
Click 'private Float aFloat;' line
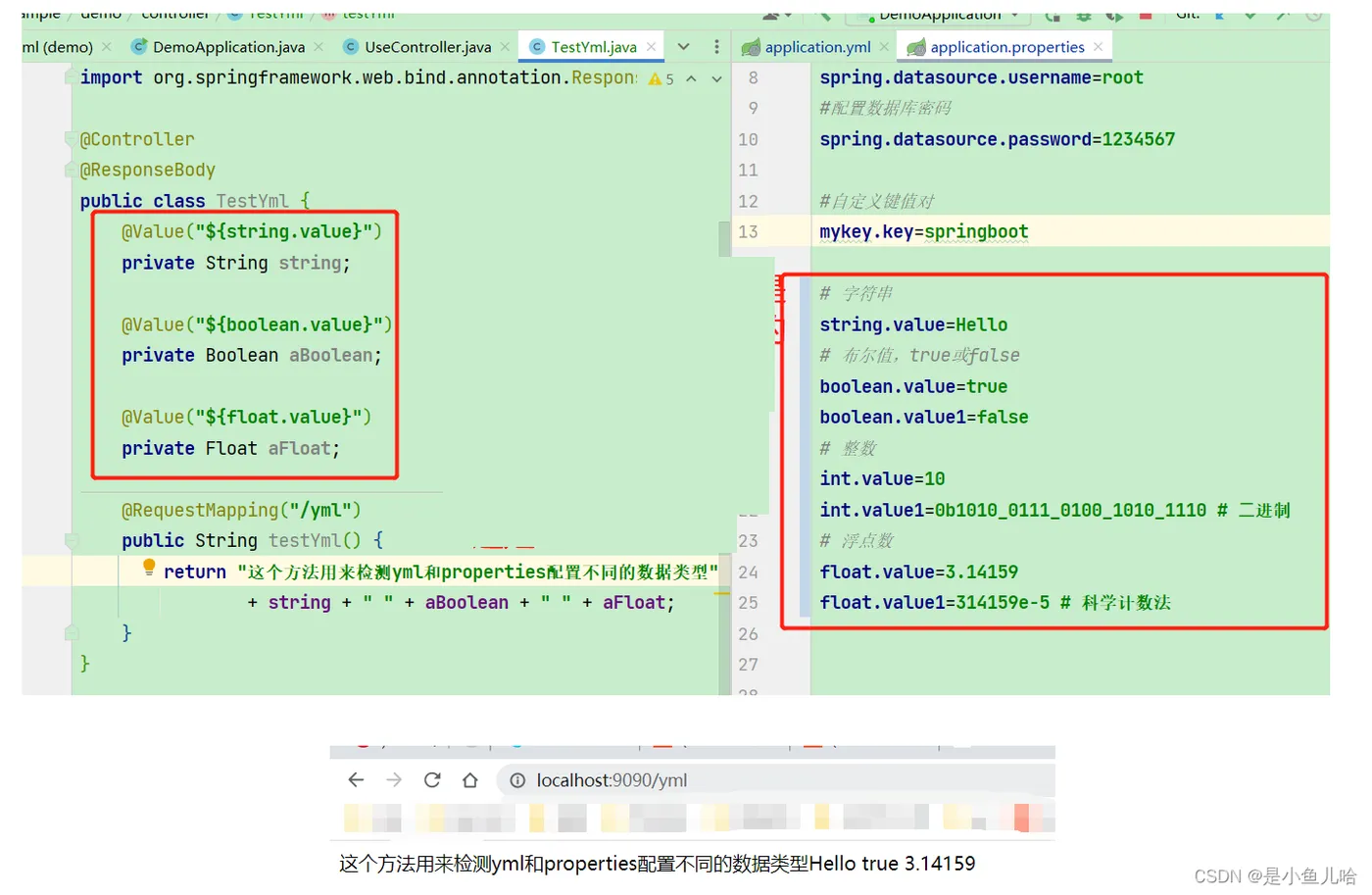pos(230,448)
